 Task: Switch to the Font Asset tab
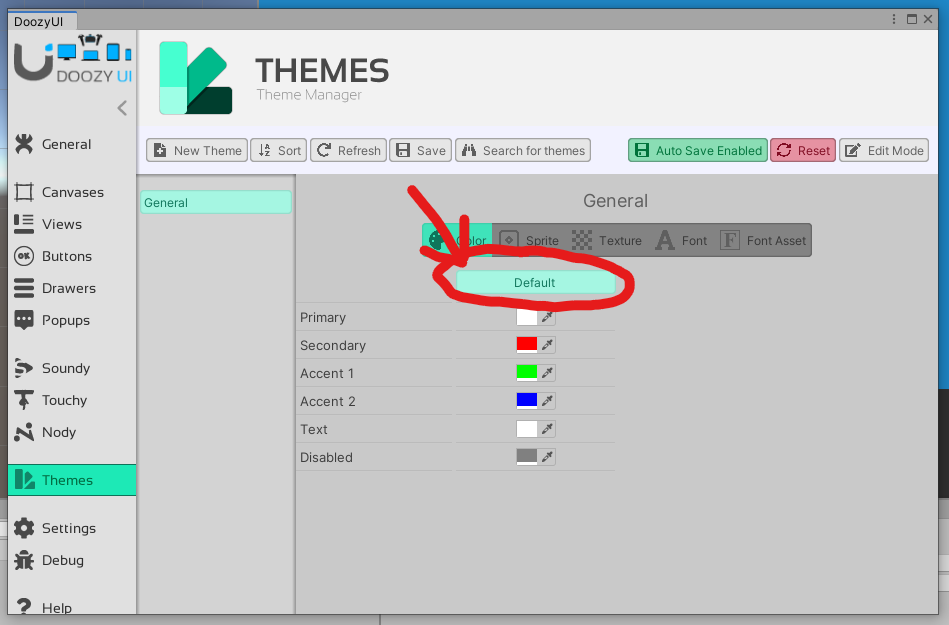pyautogui.click(x=763, y=240)
